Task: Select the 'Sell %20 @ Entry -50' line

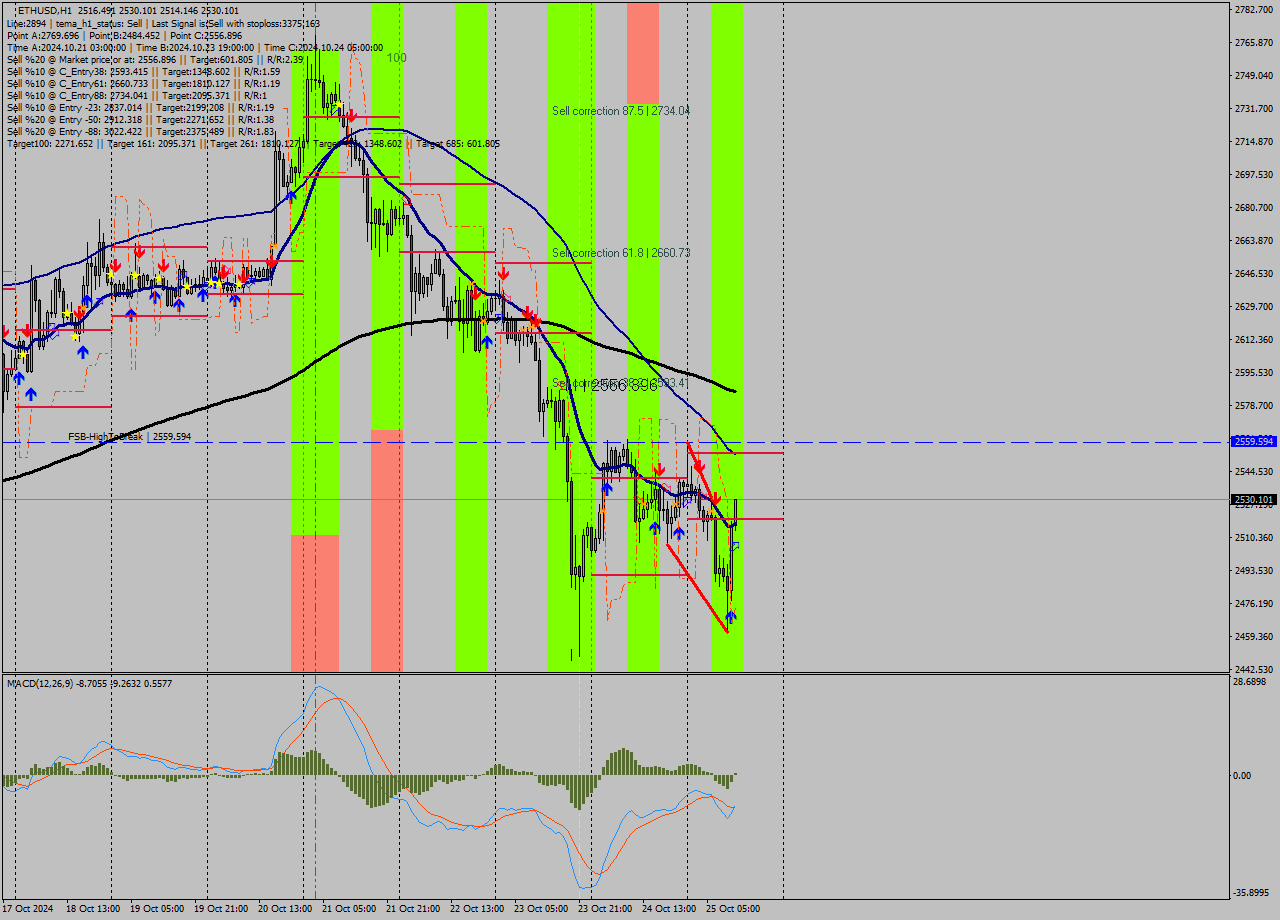Action: [x=140, y=119]
